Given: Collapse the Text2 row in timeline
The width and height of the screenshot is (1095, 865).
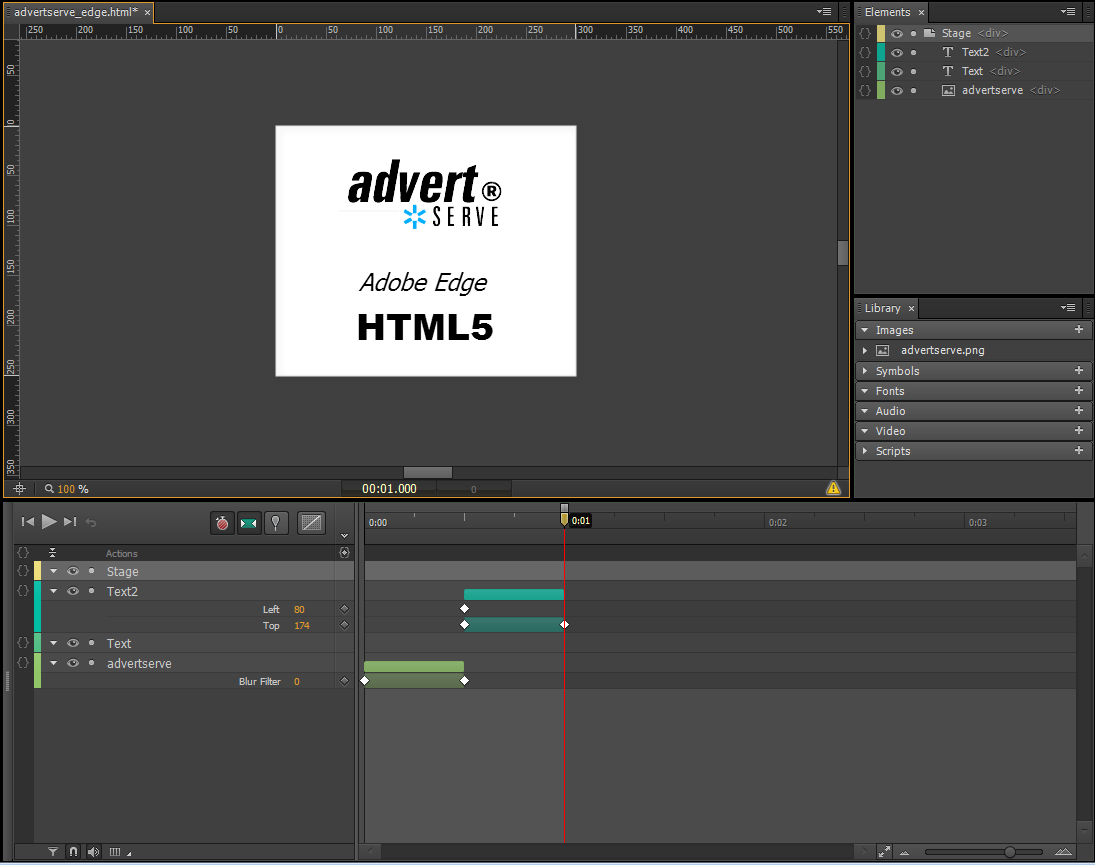Looking at the screenshot, I should click(53, 591).
